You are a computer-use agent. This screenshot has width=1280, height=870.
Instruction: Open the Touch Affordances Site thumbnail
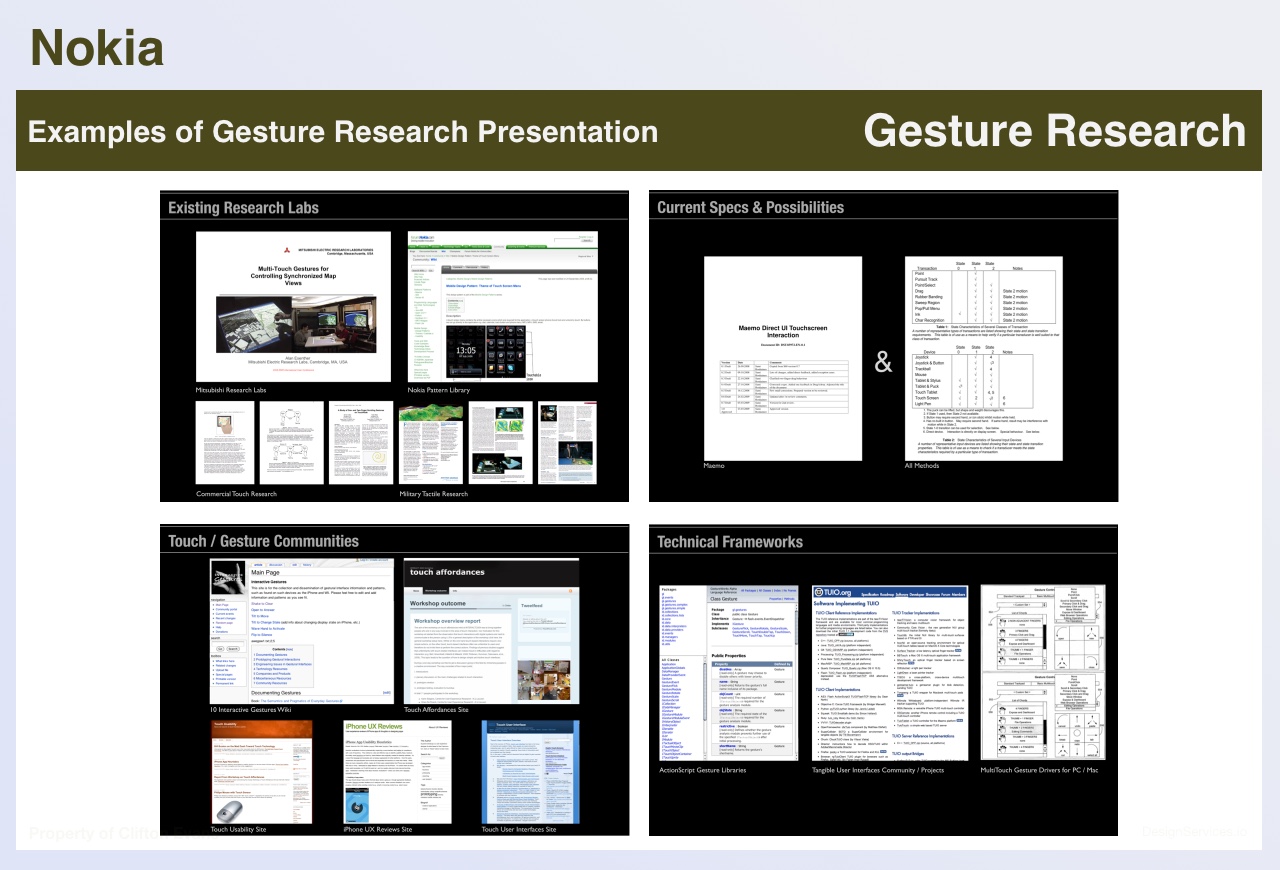[491, 629]
